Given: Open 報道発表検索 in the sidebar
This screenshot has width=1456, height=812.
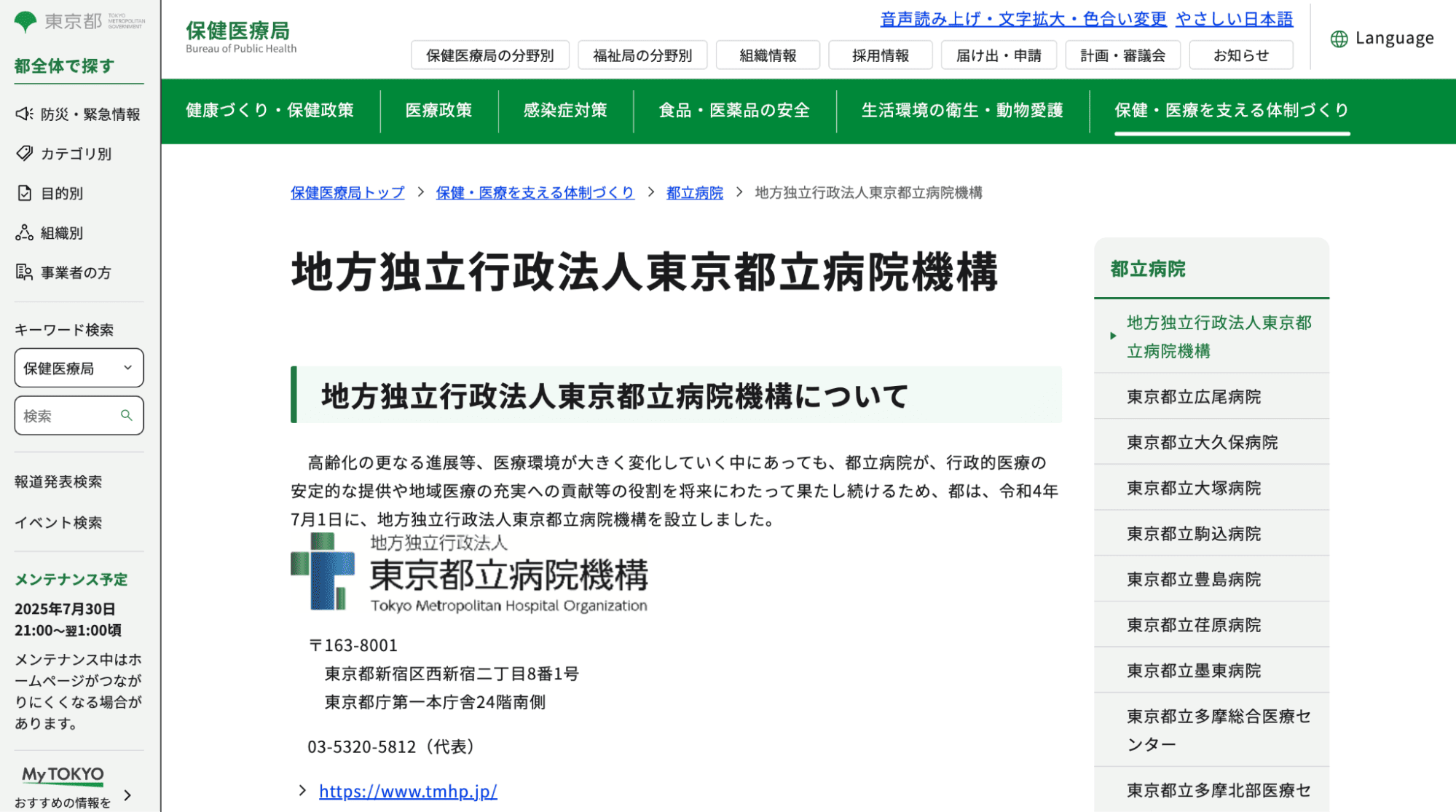Looking at the screenshot, I should coord(58,481).
